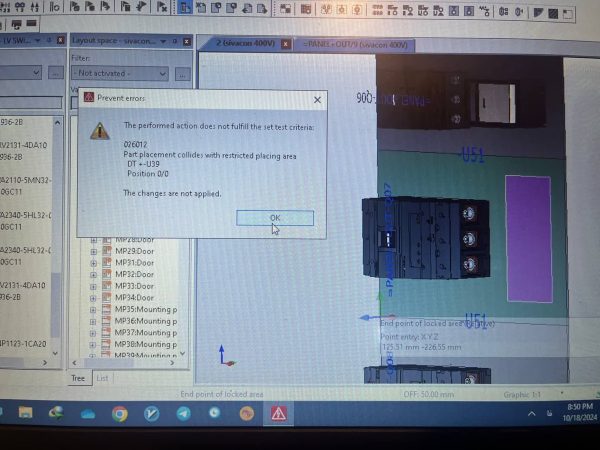Select the Tree tab in Layout space
Viewport: 600px width, 450px height.
78,378
